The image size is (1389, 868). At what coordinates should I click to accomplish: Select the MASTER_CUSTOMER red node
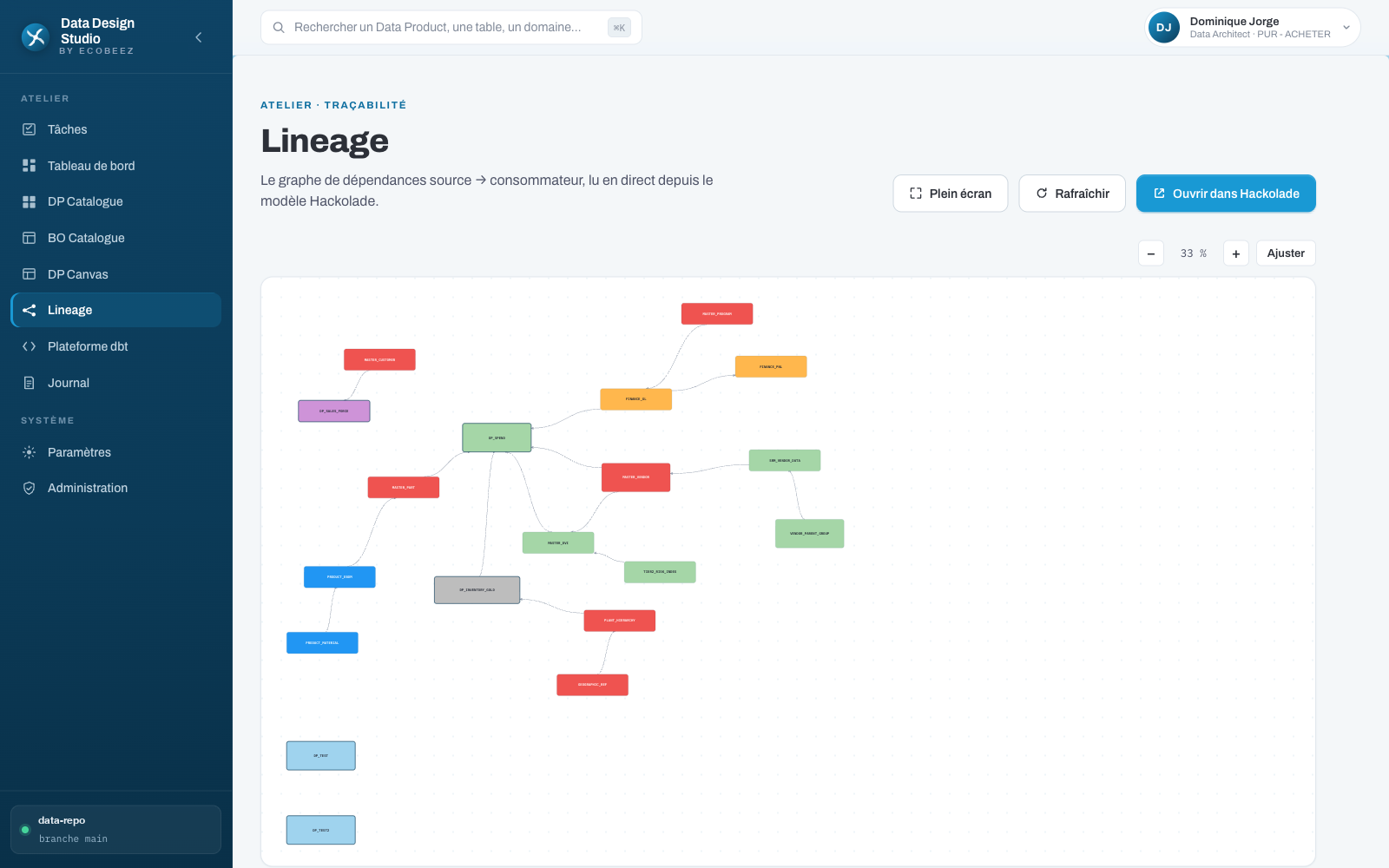click(379, 359)
